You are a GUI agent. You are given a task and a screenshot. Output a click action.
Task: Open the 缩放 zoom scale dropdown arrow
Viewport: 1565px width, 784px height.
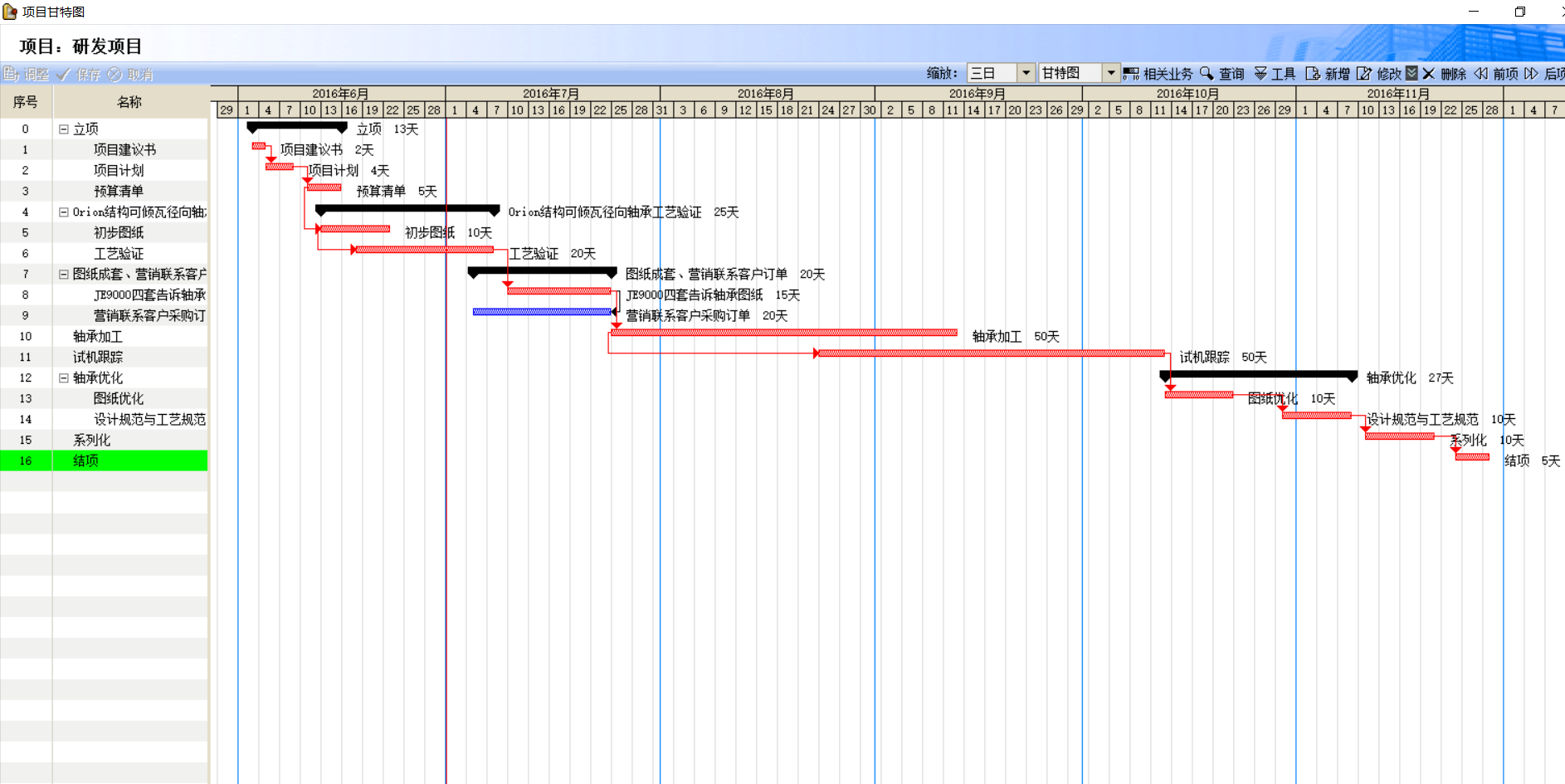click(x=1026, y=73)
